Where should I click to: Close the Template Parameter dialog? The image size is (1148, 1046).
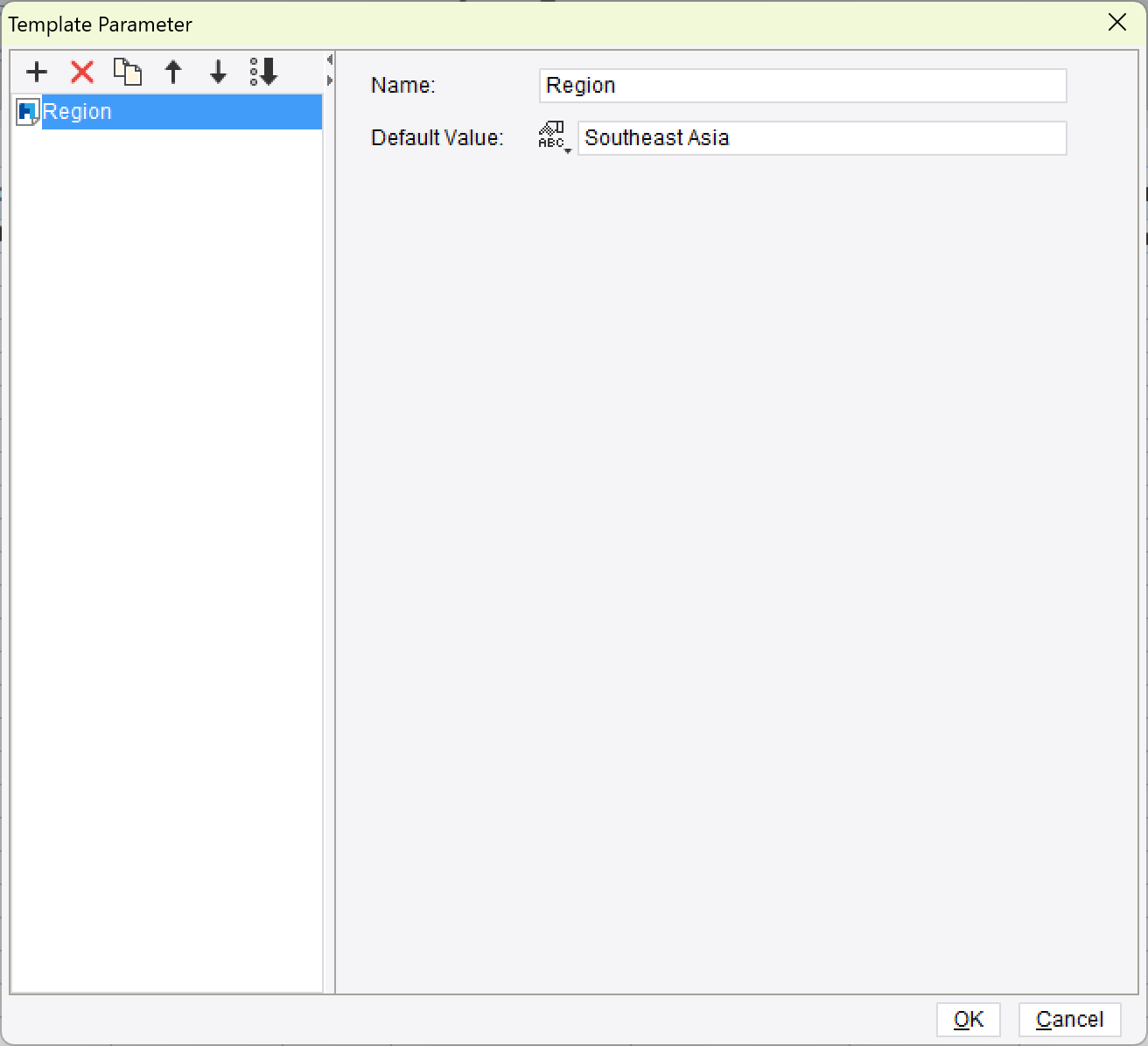coord(1117,23)
